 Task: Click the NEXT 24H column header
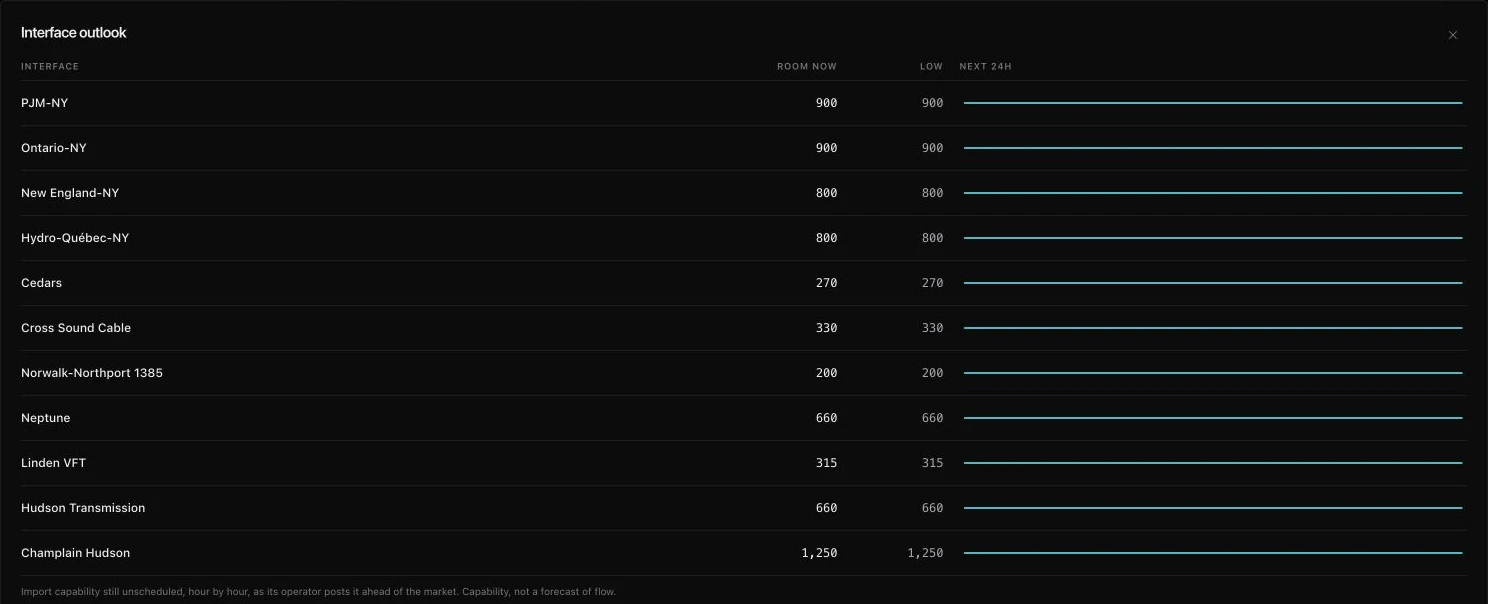[986, 67]
